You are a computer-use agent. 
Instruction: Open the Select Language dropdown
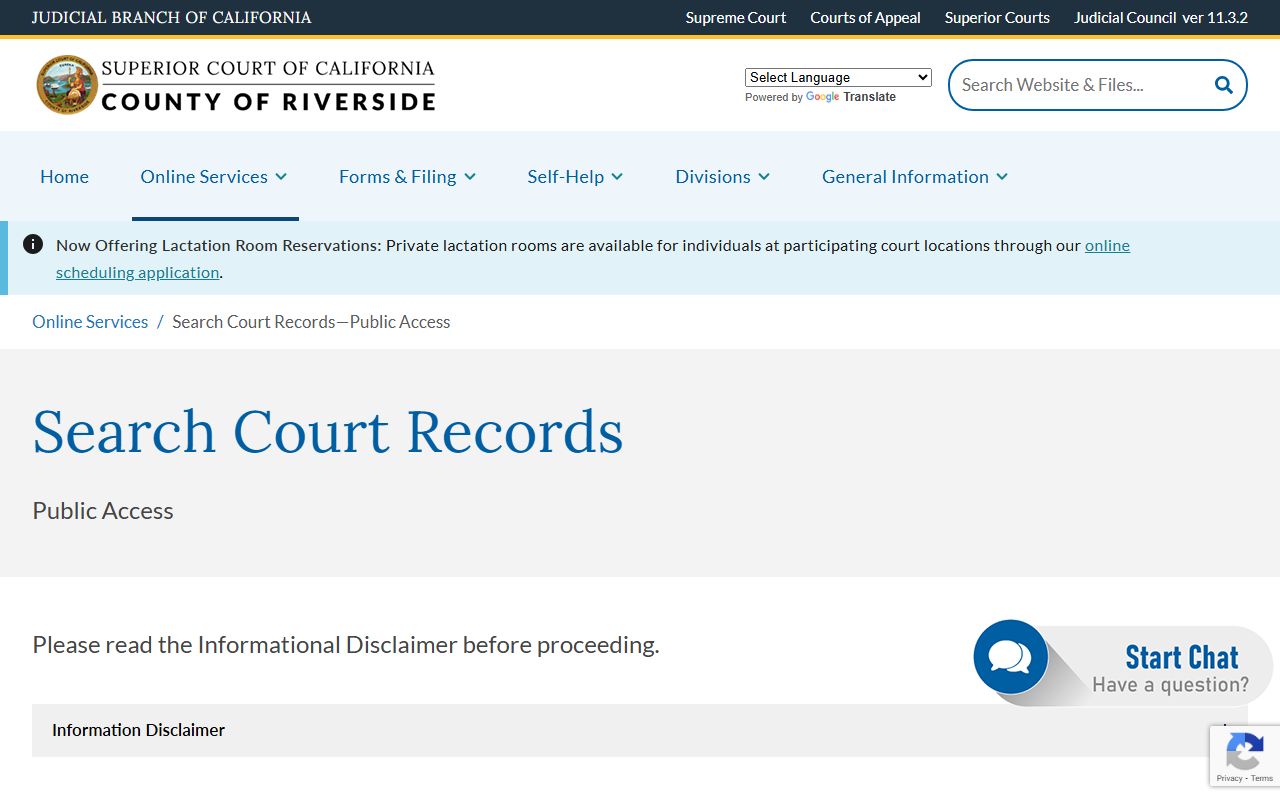click(838, 77)
